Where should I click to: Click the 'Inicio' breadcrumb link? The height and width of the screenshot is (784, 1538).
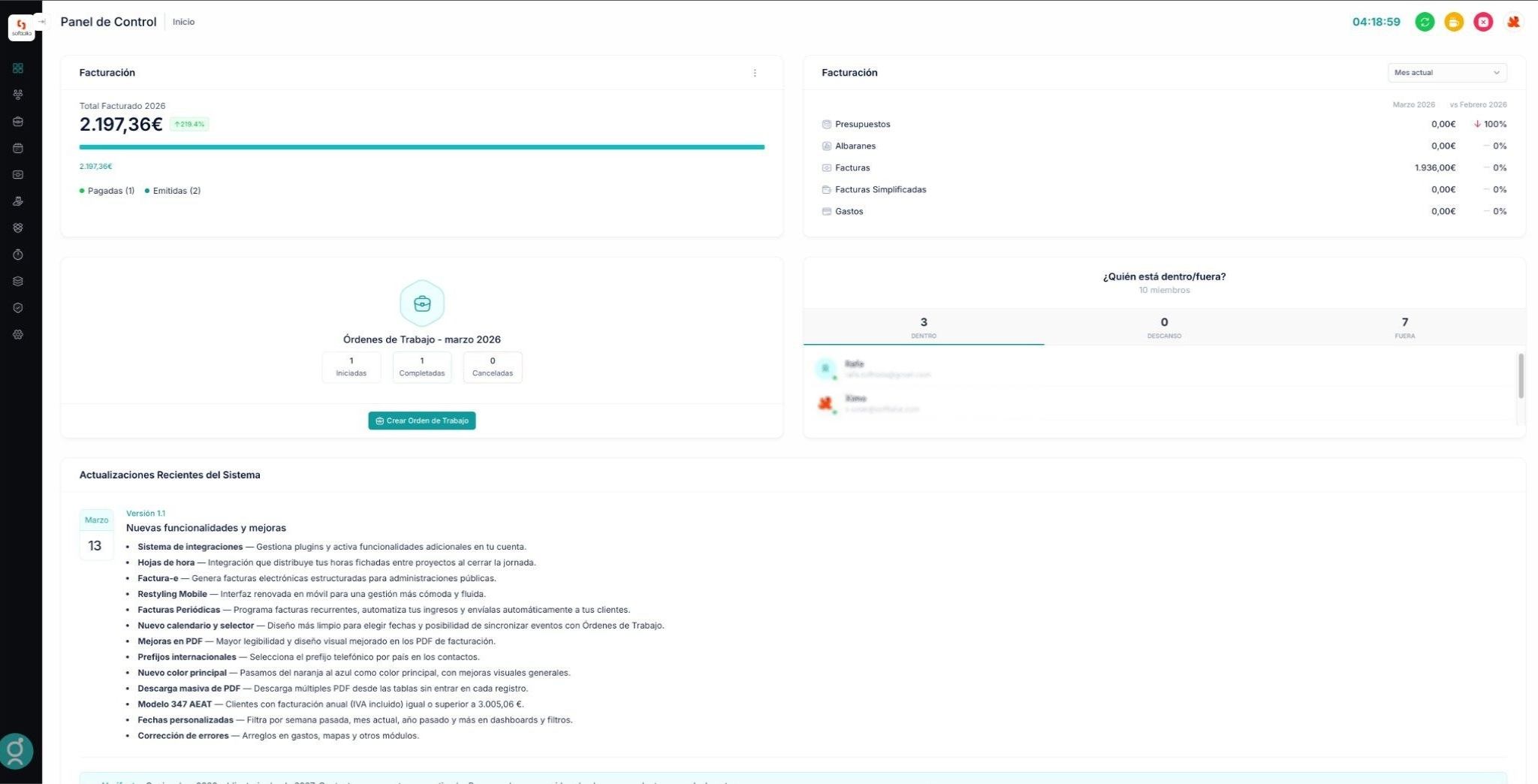point(183,22)
